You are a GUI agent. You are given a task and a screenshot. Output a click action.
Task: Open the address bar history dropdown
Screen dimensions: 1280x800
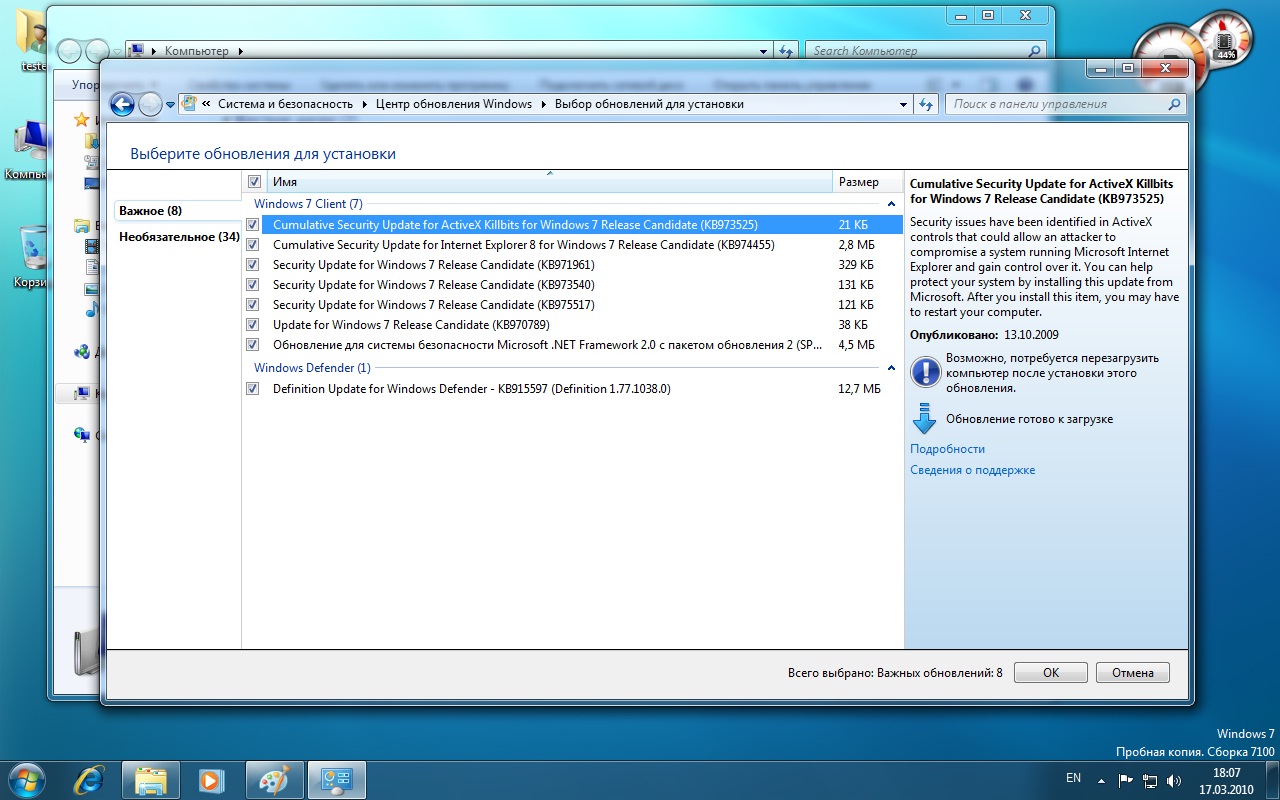coord(902,104)
